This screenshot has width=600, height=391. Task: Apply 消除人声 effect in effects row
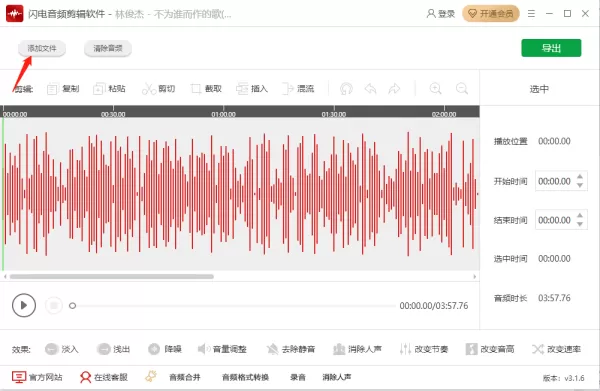357,349
